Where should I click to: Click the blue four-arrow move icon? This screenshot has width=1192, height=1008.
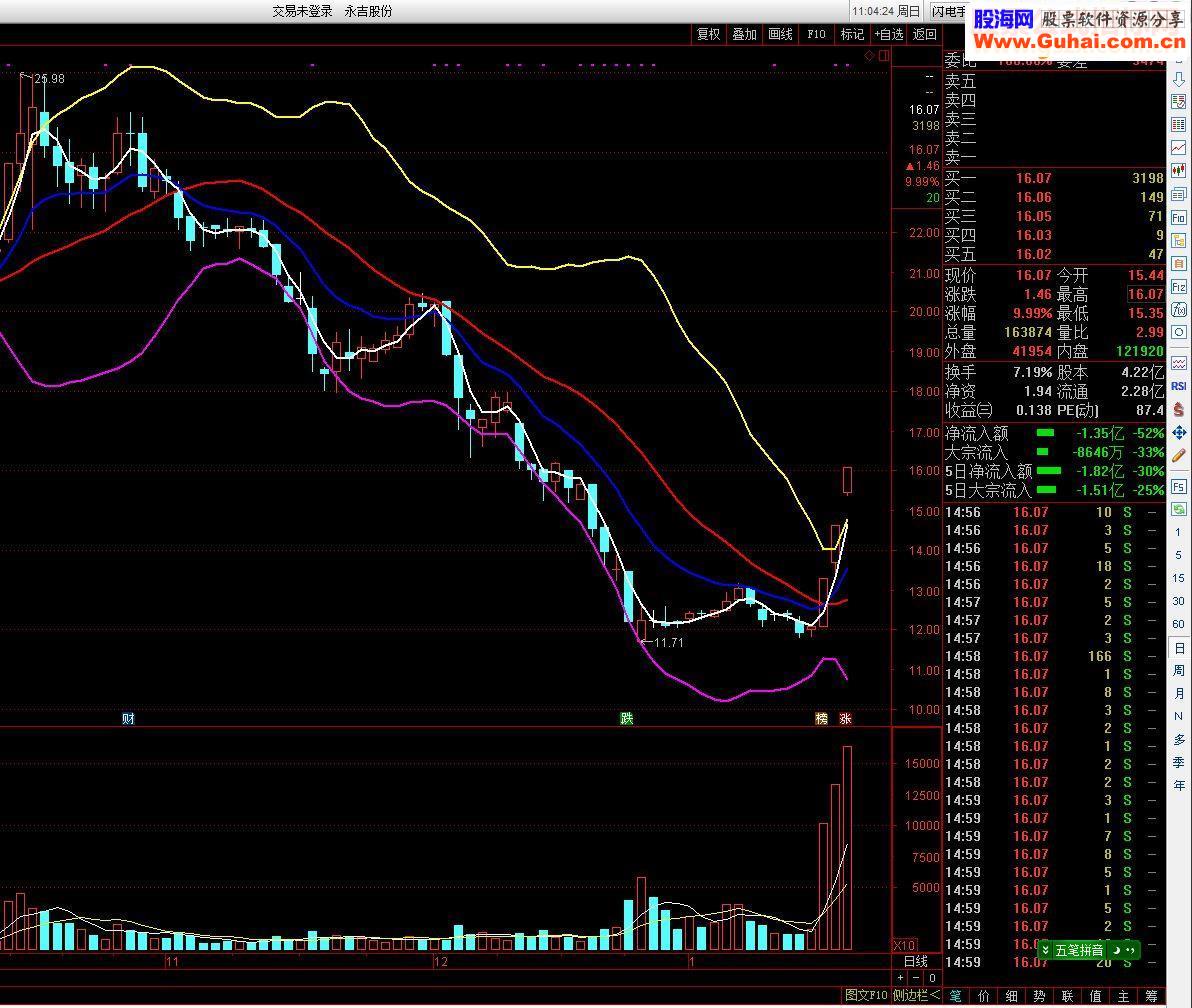coord(1178,433)
